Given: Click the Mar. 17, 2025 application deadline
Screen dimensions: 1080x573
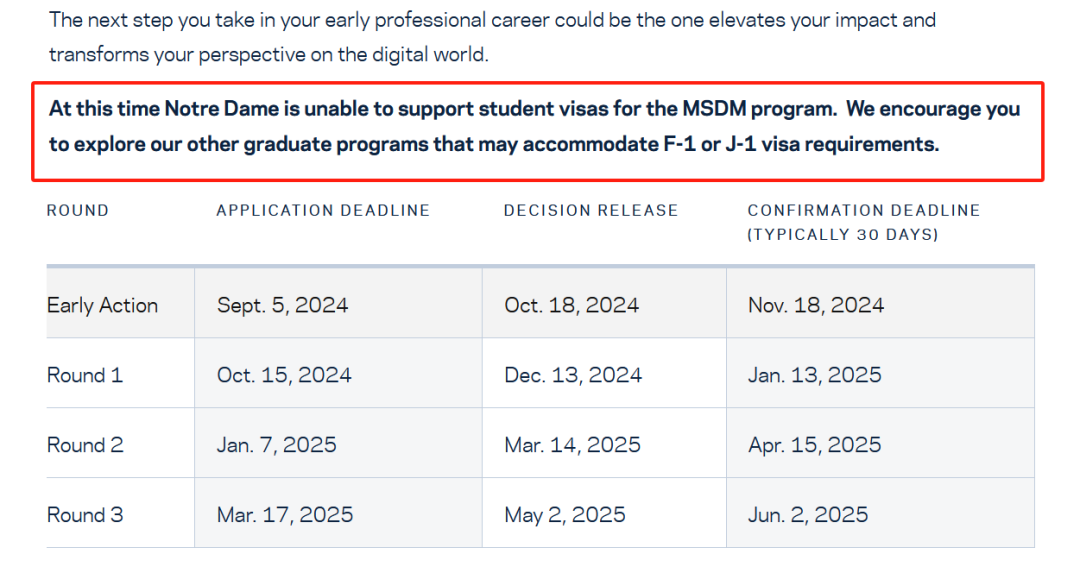Looking at the screenshot, I should [x=284, y=515].
